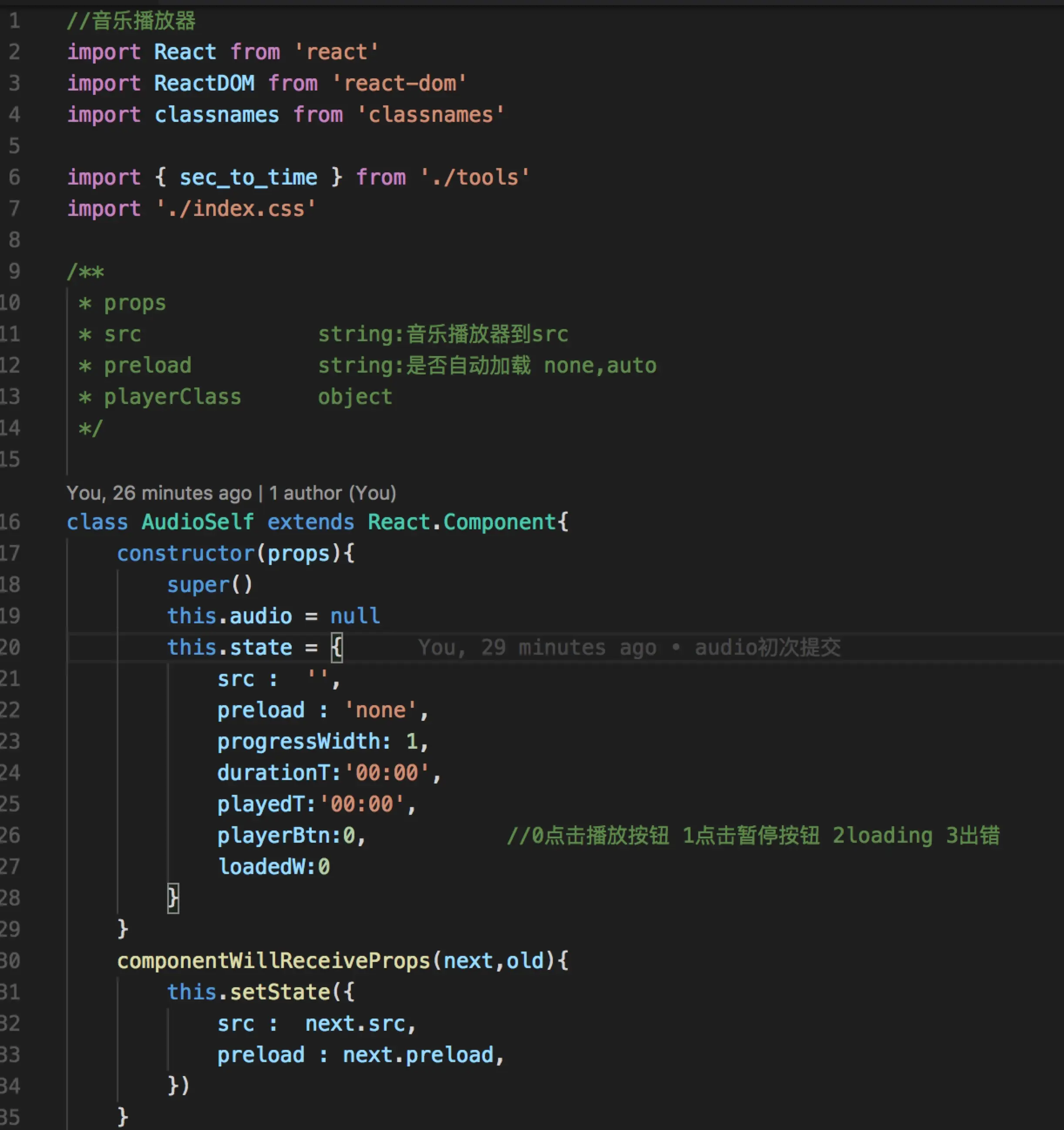Click the constructor keyword
1064x1130 pixels.
185,553
